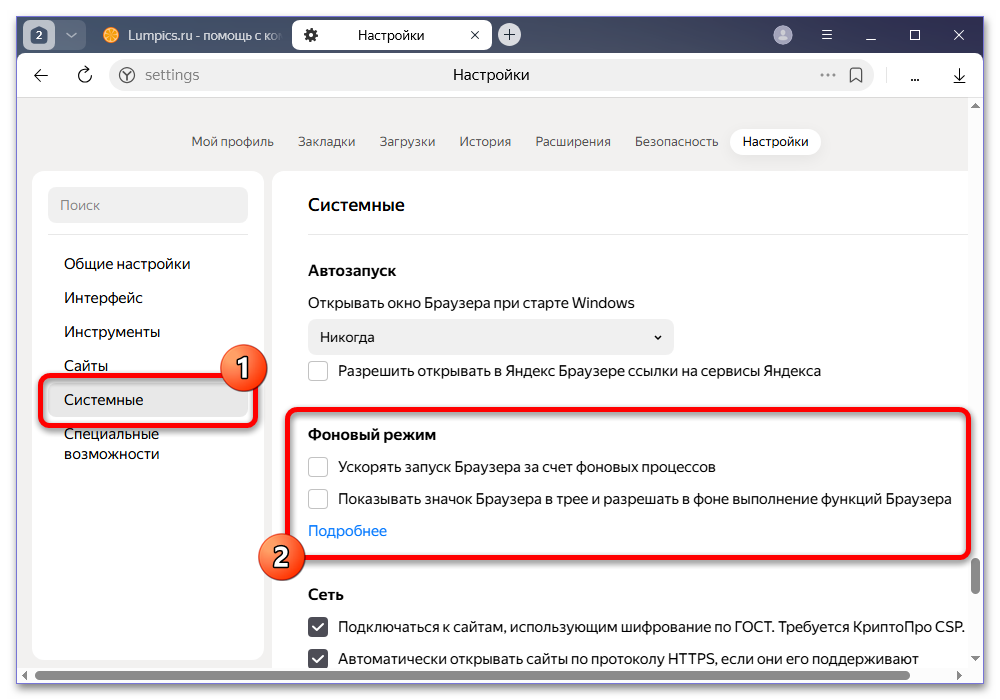This screenshot has height=700, width=1000.
Task: Open the three-dots menu in address bar
Action: (x=828, y=75)
